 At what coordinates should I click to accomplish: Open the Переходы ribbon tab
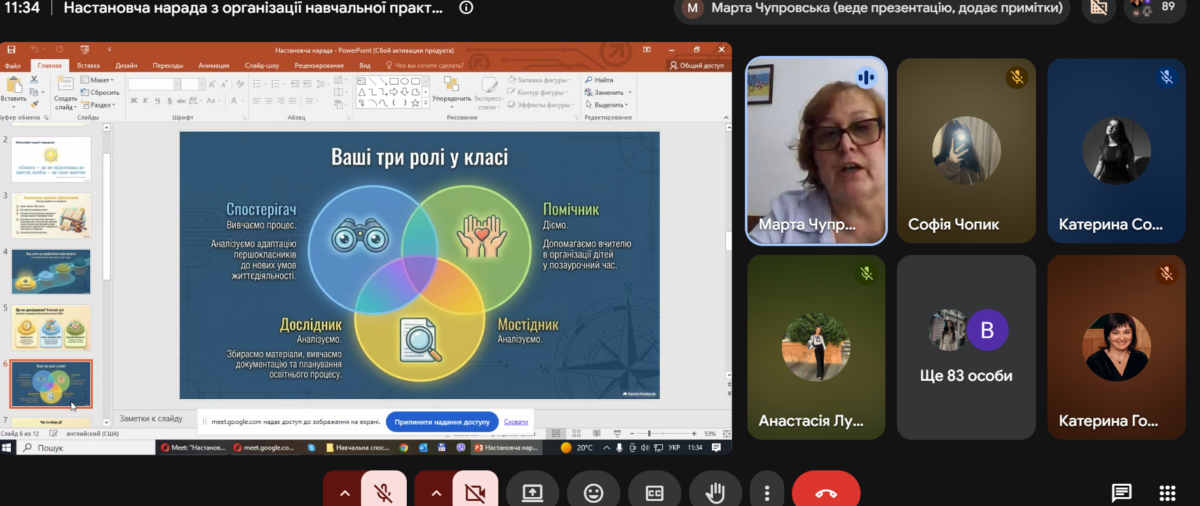(169, 65)
